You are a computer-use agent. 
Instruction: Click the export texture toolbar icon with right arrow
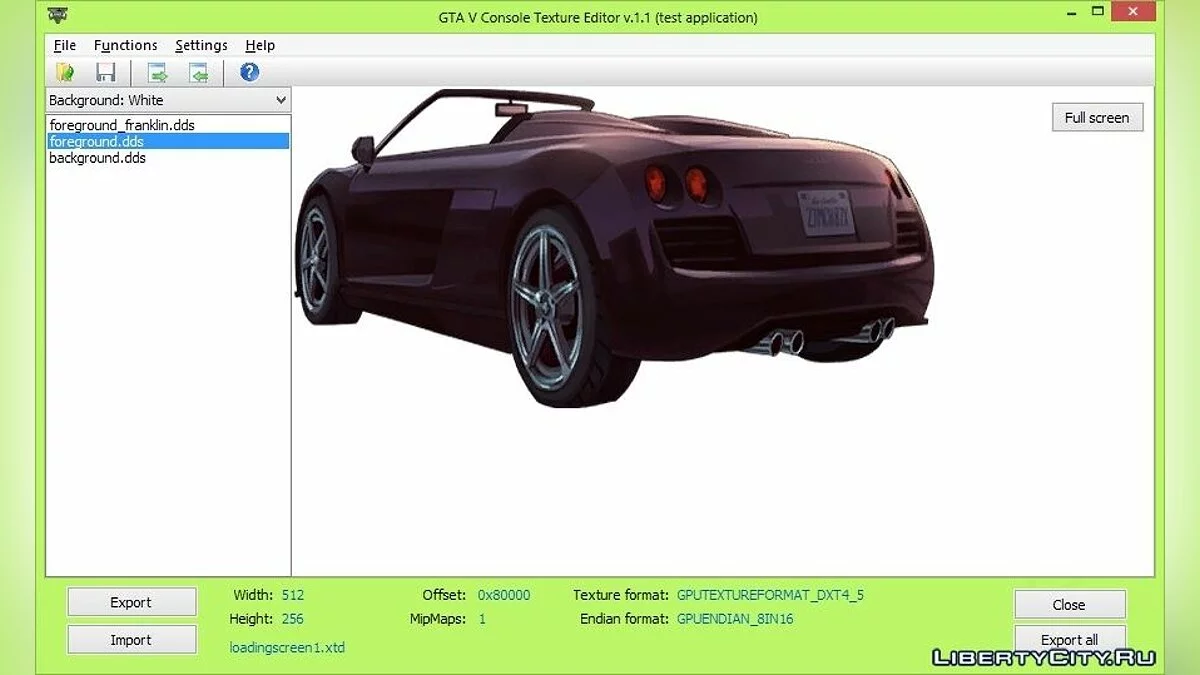(x=157, y=72)
